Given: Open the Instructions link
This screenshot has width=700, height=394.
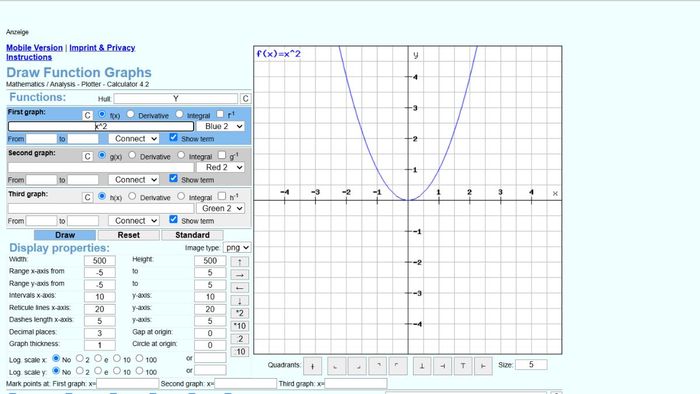Looking at the screenshot, I should pos(29,57).
